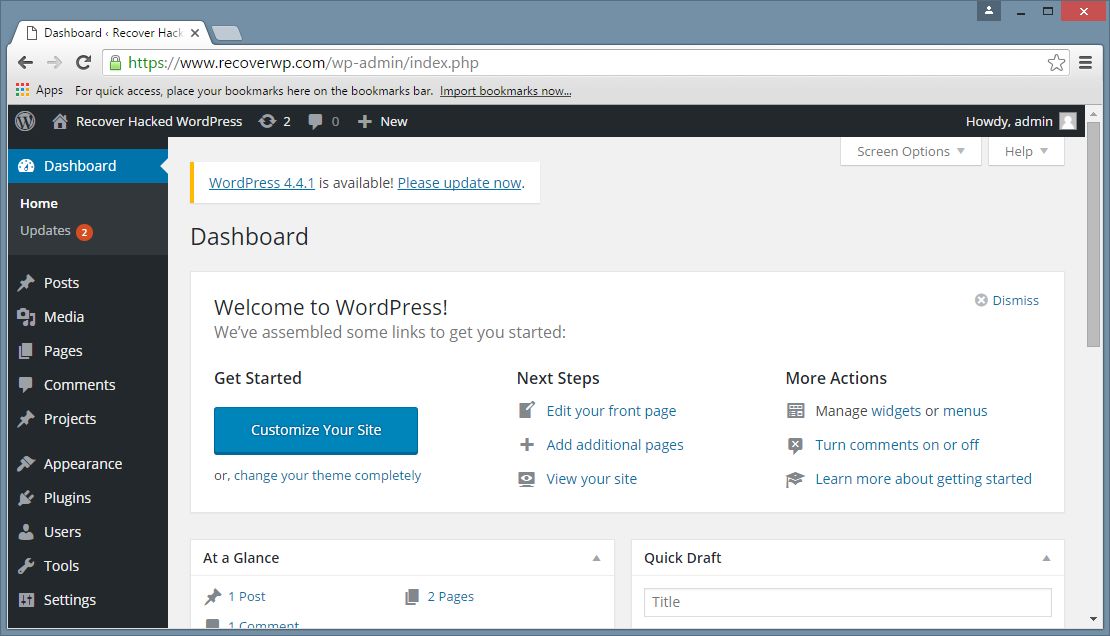Collapse the At a Glance widget
Viewport: 1110px width, 636px height.
point(597,558)
